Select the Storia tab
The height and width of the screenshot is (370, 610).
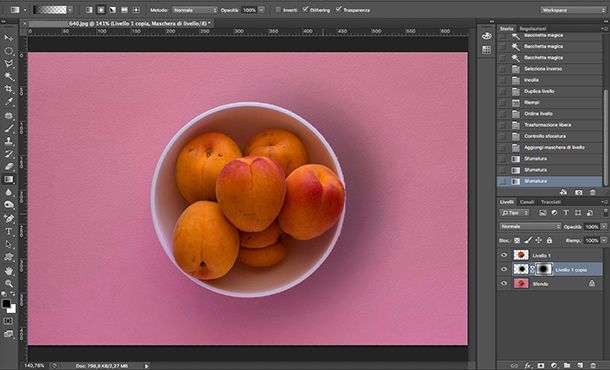[507, 28]
